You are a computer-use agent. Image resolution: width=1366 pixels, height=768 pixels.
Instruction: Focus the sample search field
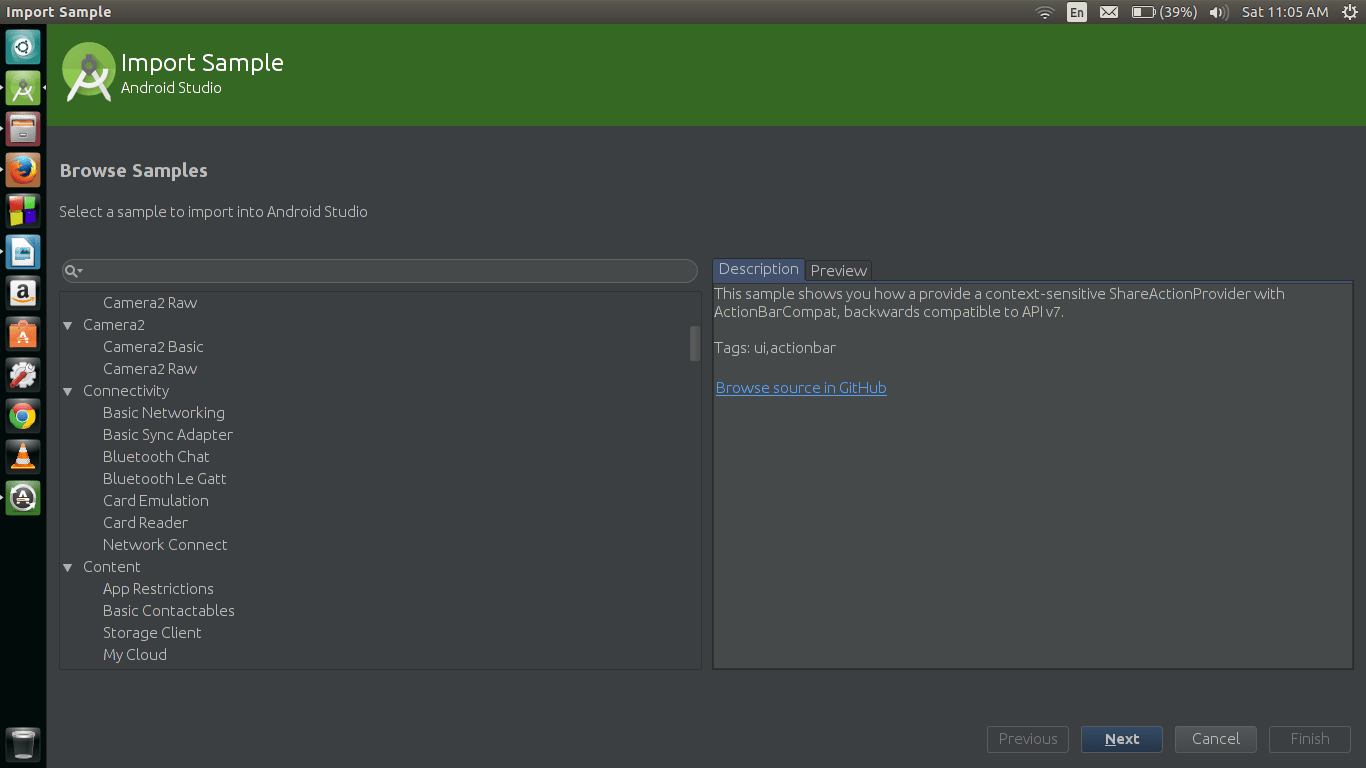(x=380, y=271)
